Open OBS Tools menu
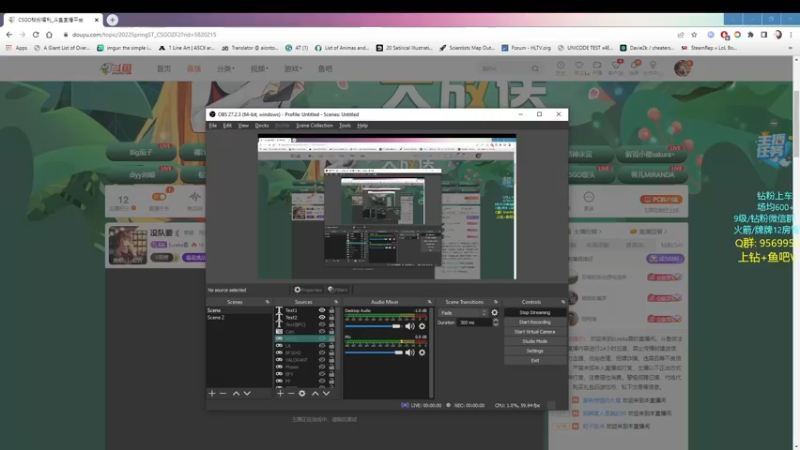800x450 pixels. click(x=345, y=126)
